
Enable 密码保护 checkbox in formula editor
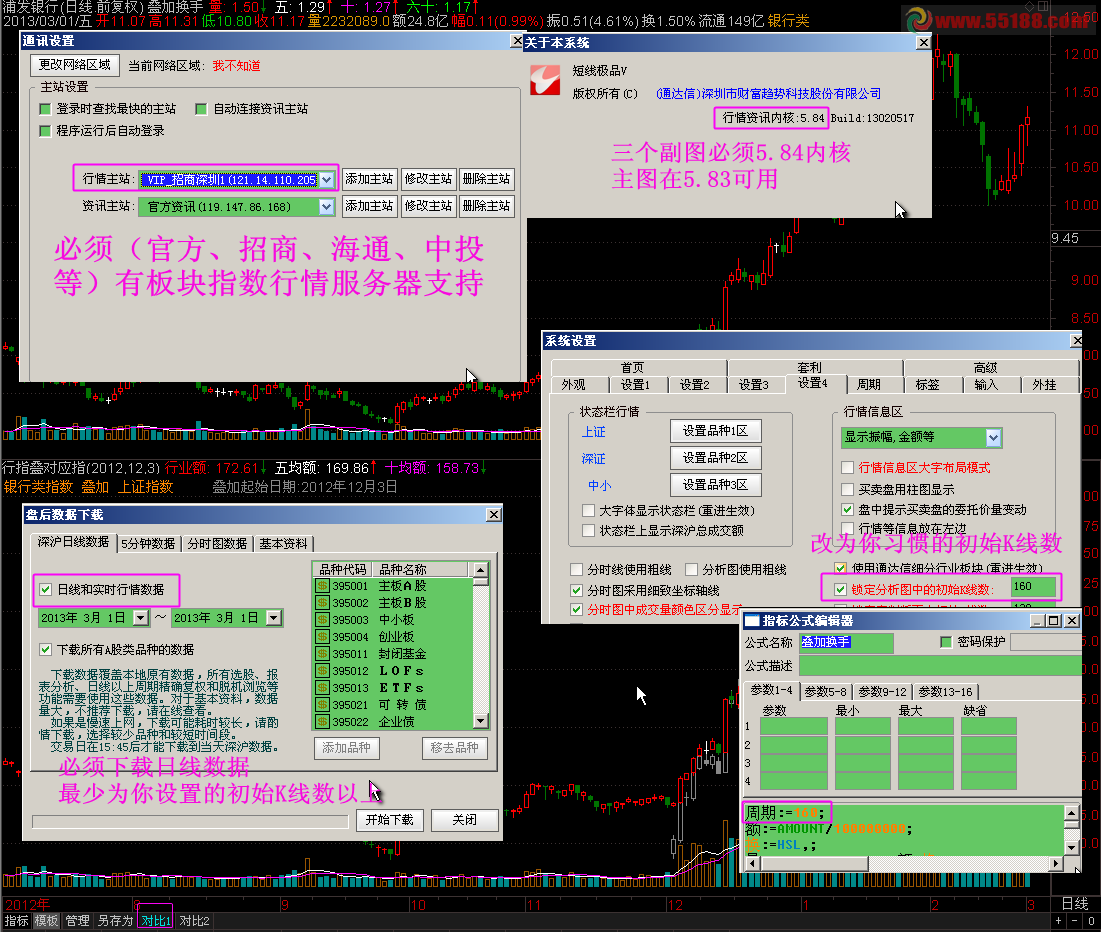pyautogui.click(x=946, y=642)
